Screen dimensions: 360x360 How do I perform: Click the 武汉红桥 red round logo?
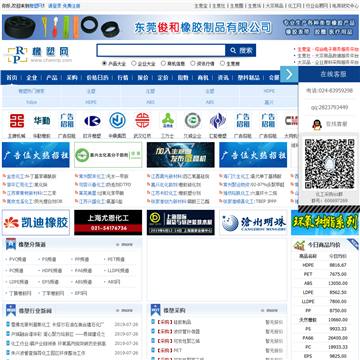(143, 121)
